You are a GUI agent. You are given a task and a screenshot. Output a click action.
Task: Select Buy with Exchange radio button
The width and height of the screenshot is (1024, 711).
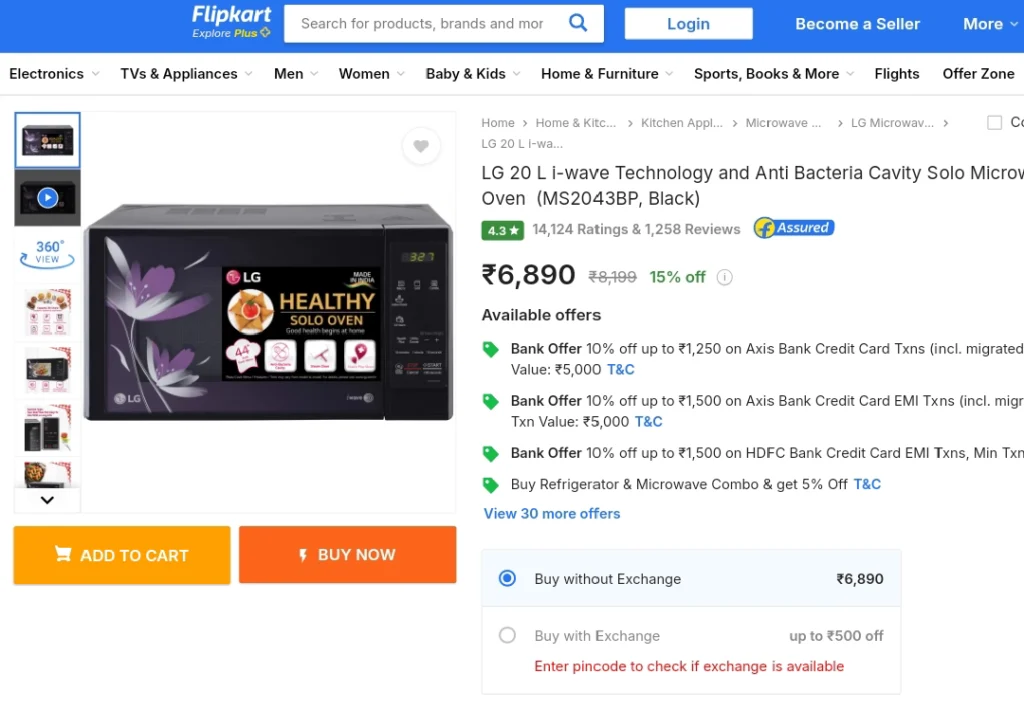click(x=507, y=635)
